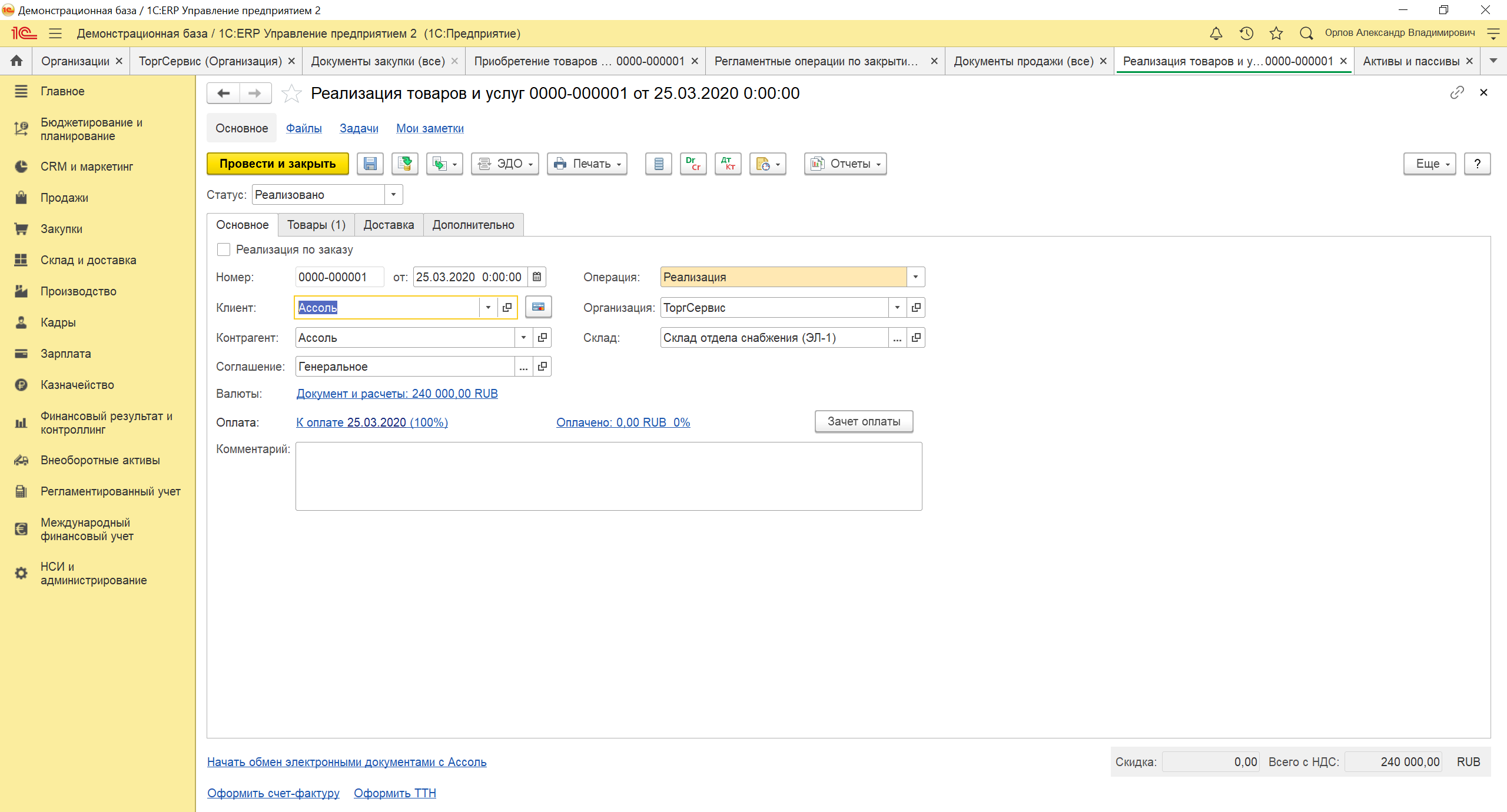Open the Отчеты dropdown menu

845,164
